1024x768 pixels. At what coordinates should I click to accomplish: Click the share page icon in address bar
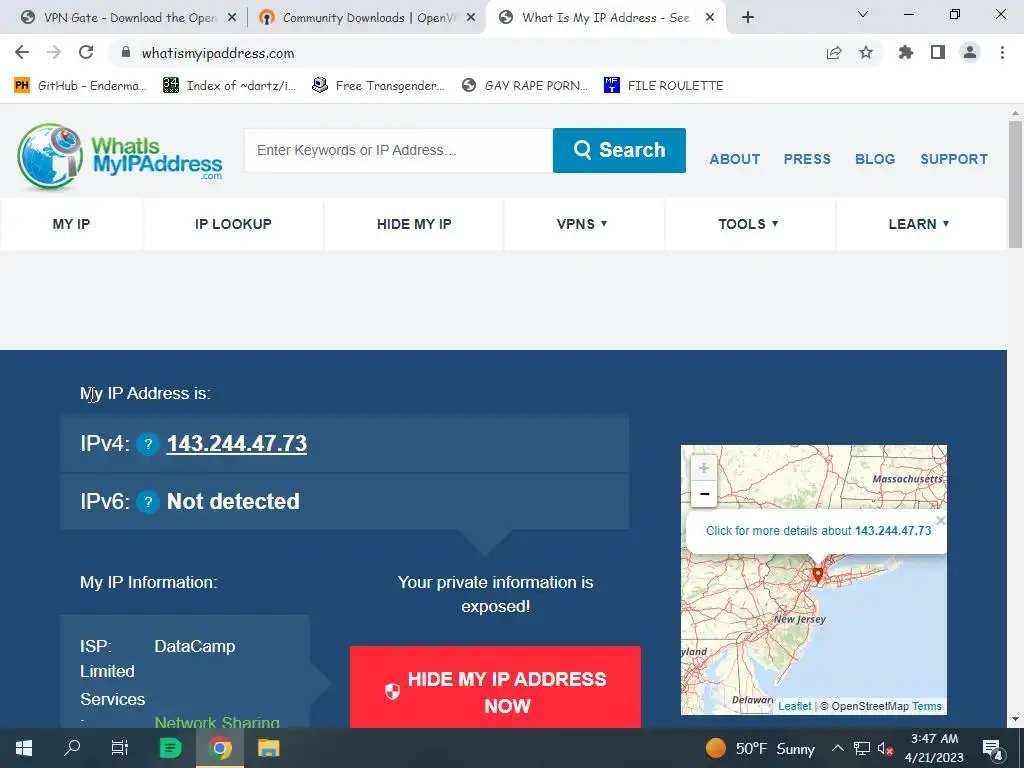pos(834,52)
